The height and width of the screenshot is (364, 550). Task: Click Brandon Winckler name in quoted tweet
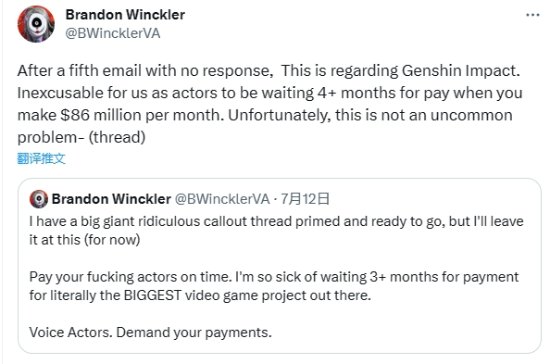click(x=112, y=199)
